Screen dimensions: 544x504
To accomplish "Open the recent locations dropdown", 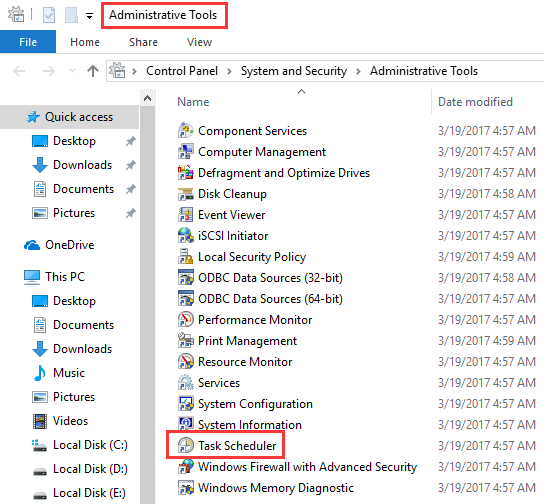I will pos(72,71).
